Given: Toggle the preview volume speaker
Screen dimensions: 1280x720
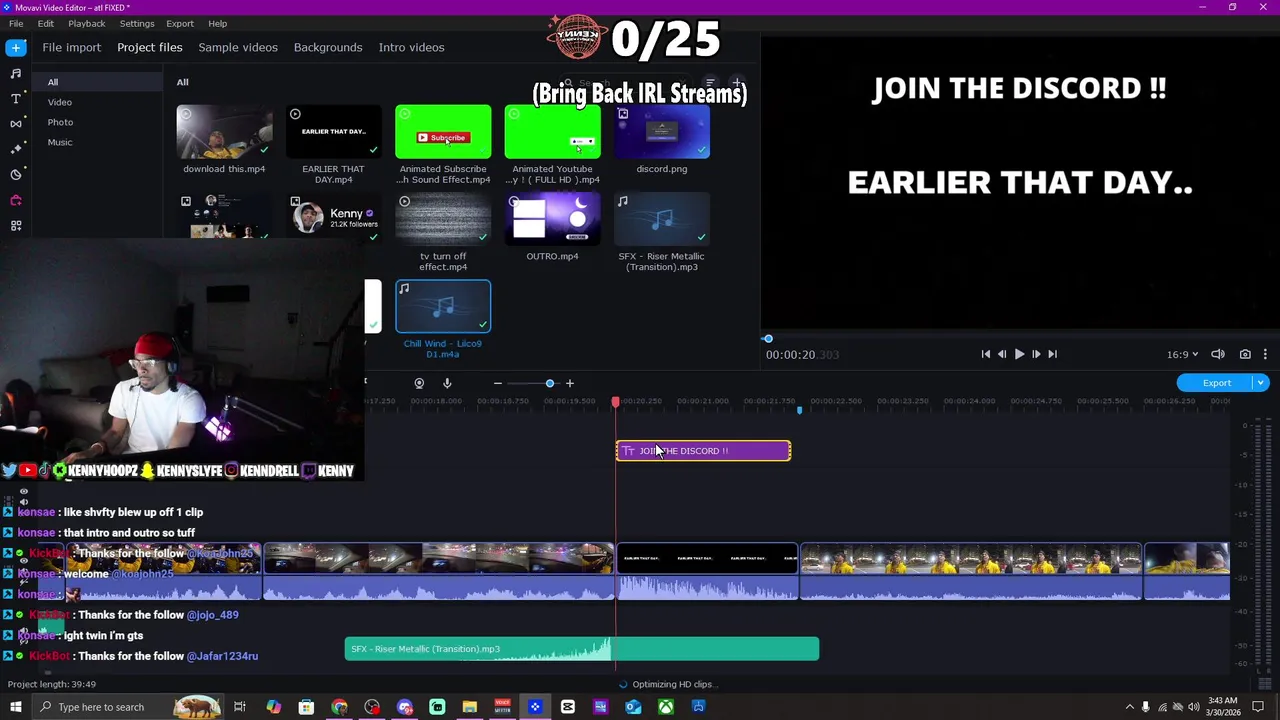Looking at the screenshot, I should pos(1218,354).
